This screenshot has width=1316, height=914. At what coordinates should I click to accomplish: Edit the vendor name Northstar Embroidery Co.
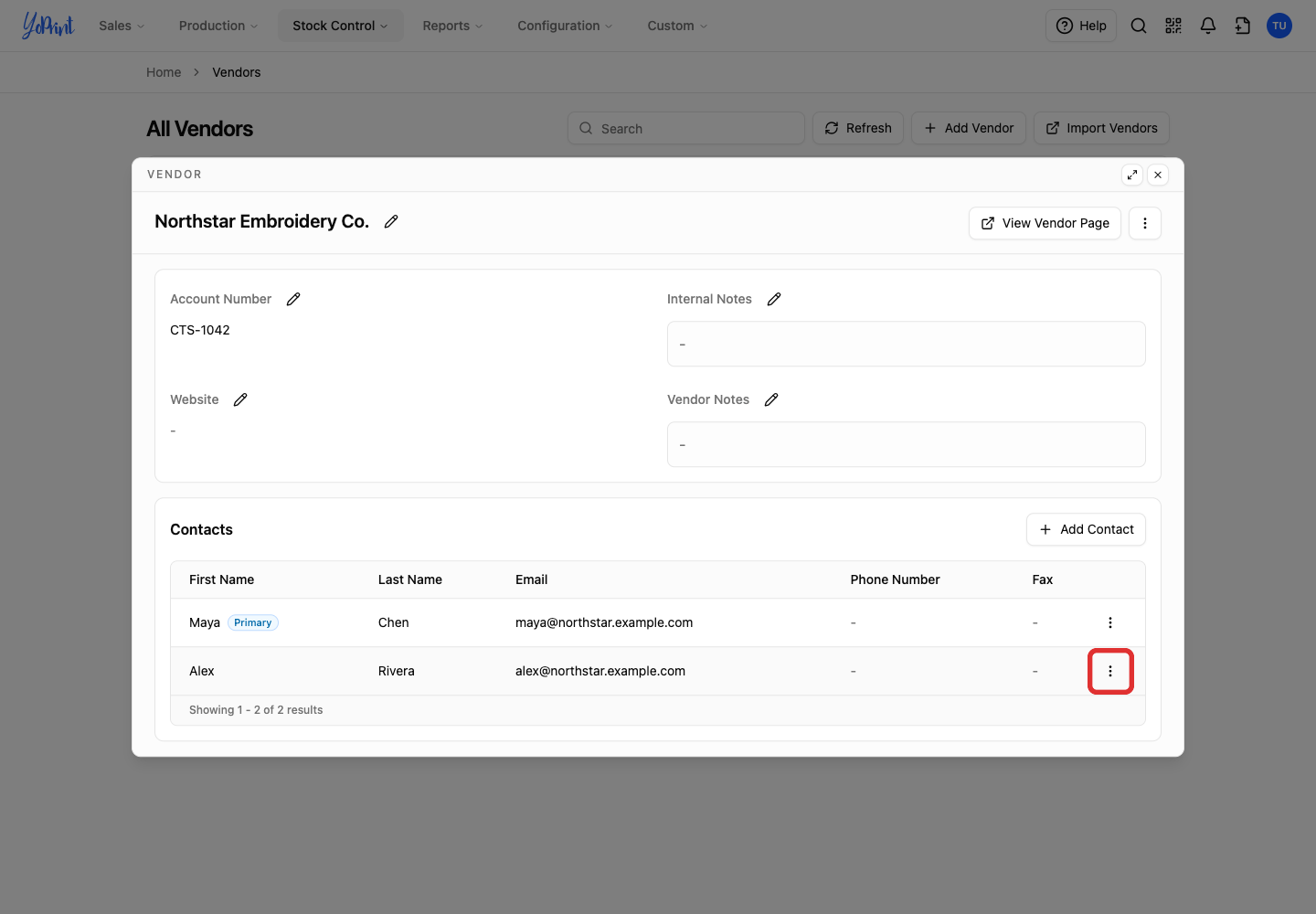click(x=391, y=221)
